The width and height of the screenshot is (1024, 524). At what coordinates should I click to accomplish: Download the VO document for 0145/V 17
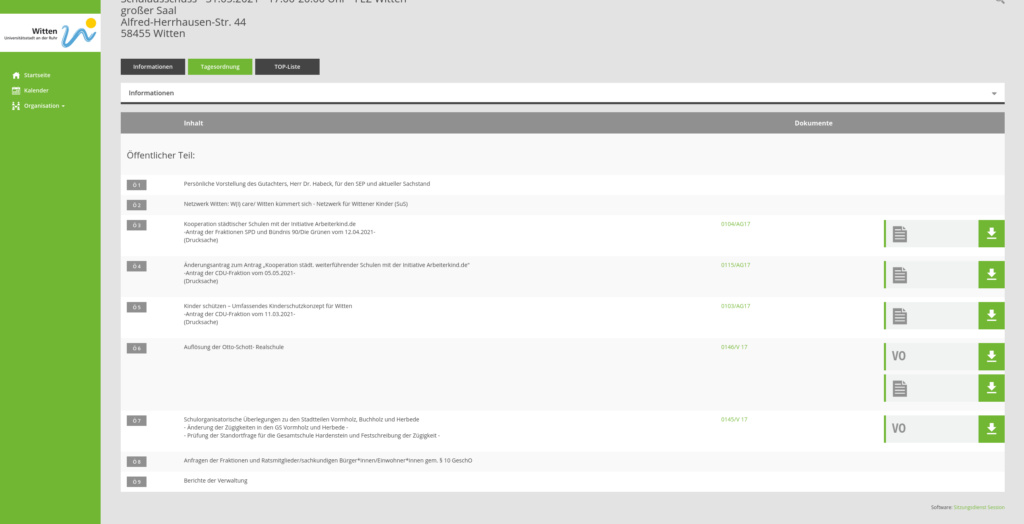click(990, 429)
